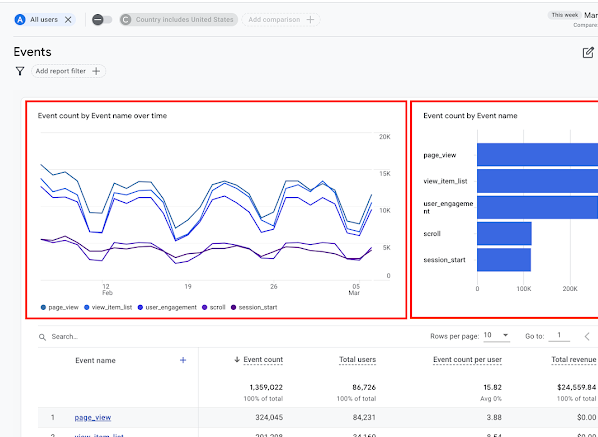
Task: Open the page_view event link
Action: [x=93, y=418]
